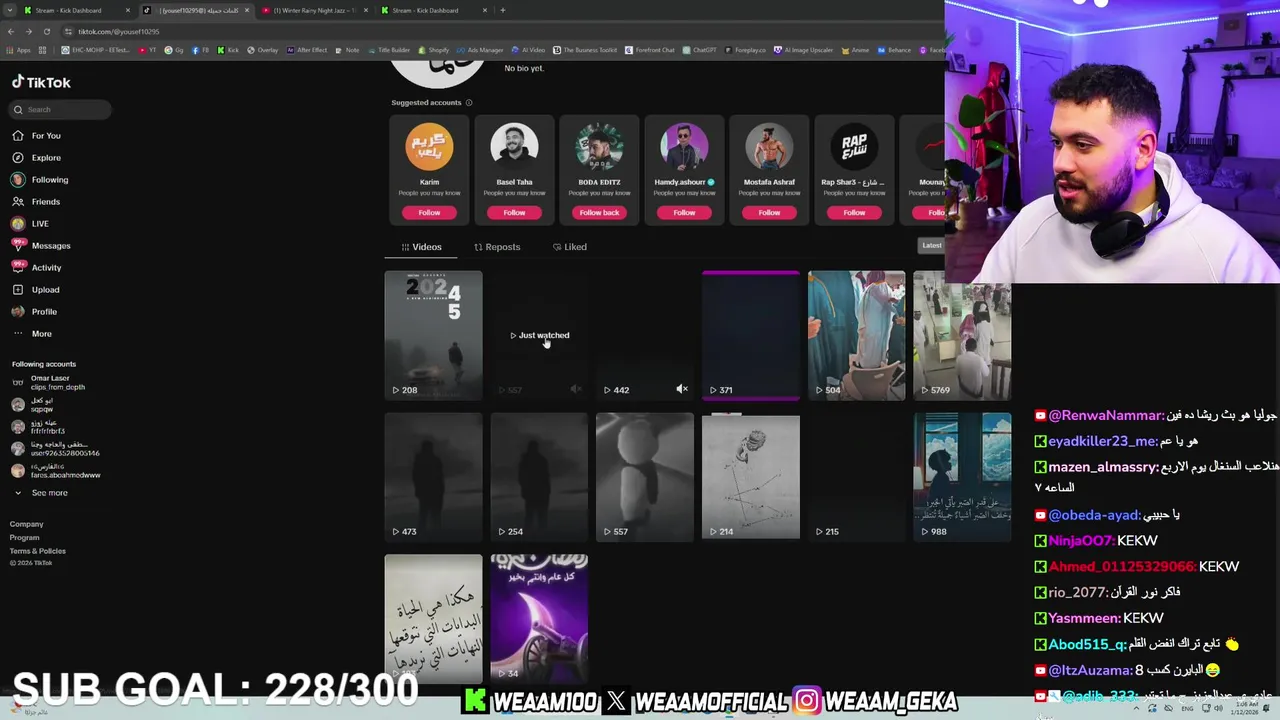Click the browser back arrow

11,31
